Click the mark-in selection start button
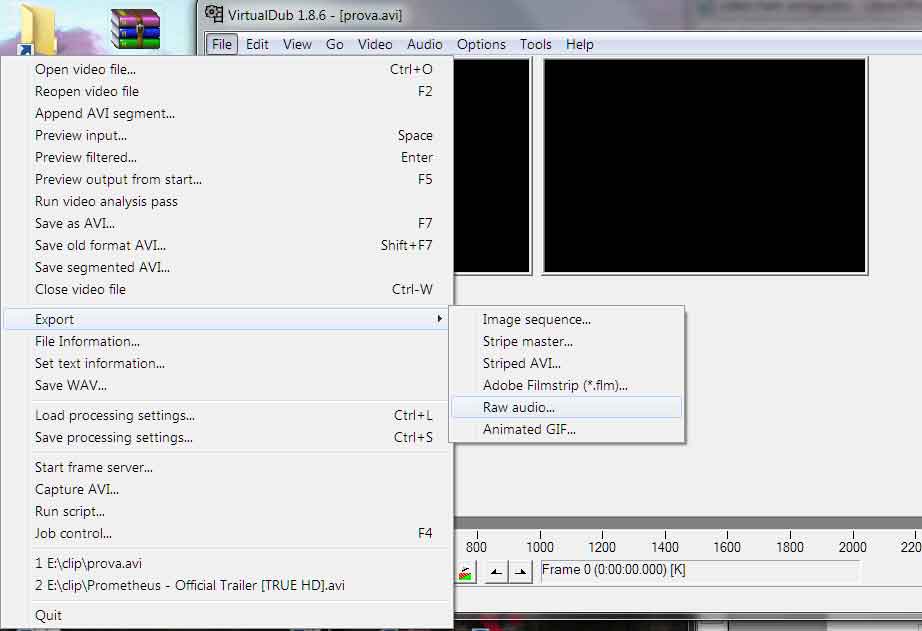 496,572
